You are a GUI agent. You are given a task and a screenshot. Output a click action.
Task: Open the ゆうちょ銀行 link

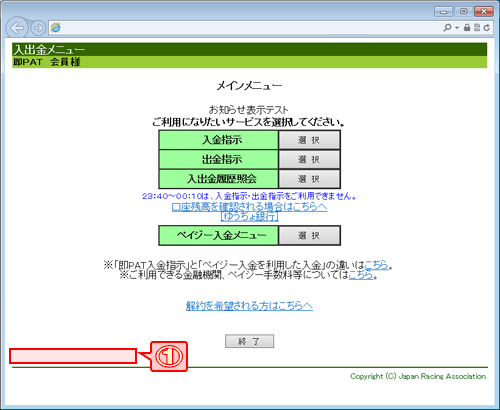(249, 217)
